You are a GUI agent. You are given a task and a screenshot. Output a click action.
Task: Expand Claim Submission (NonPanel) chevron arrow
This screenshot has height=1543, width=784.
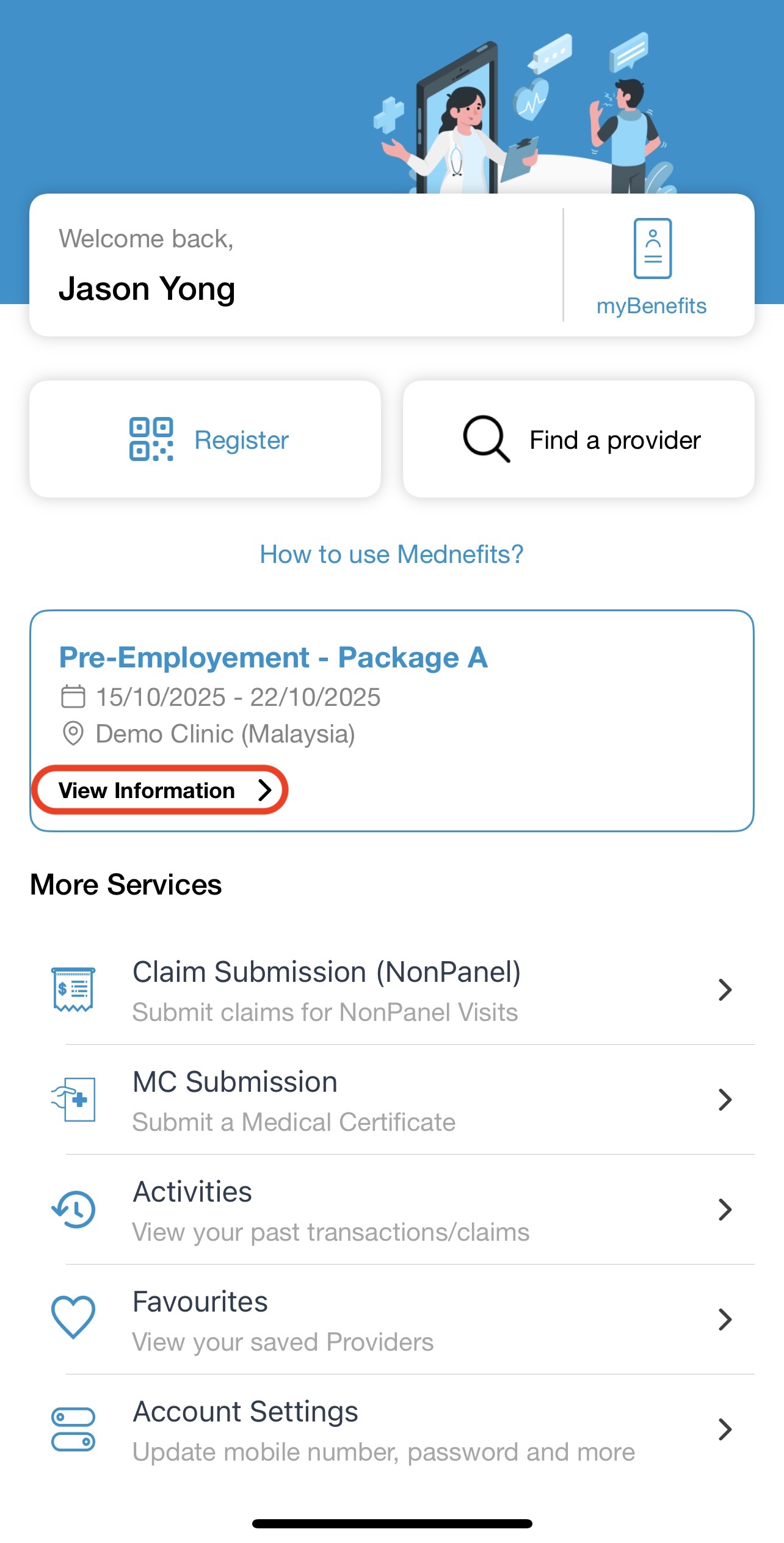(x=725, y=990)
